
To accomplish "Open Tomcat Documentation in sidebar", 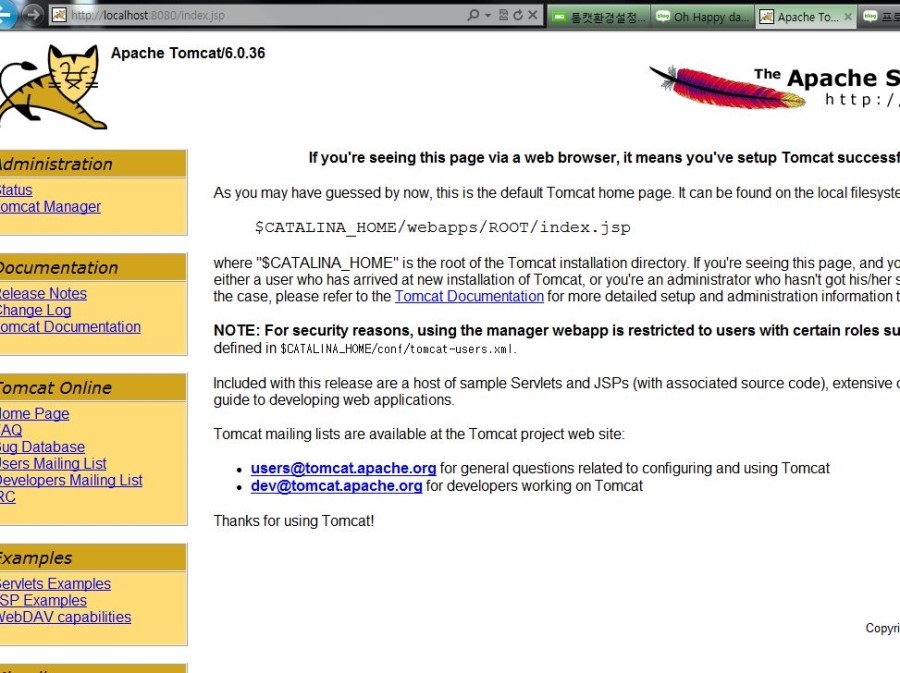I will point(69,326).
